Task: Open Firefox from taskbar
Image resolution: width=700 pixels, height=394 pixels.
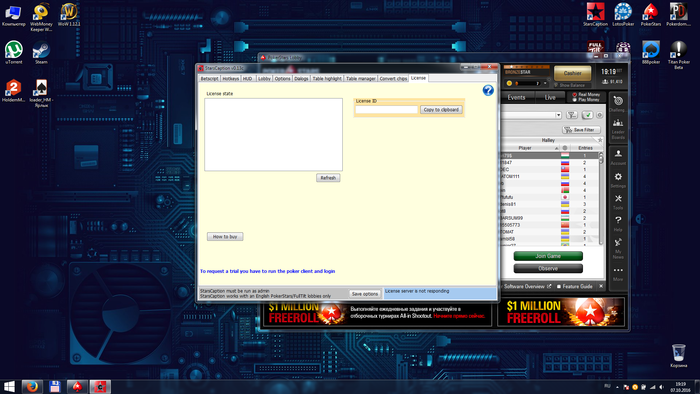Action: click(32, 386)
